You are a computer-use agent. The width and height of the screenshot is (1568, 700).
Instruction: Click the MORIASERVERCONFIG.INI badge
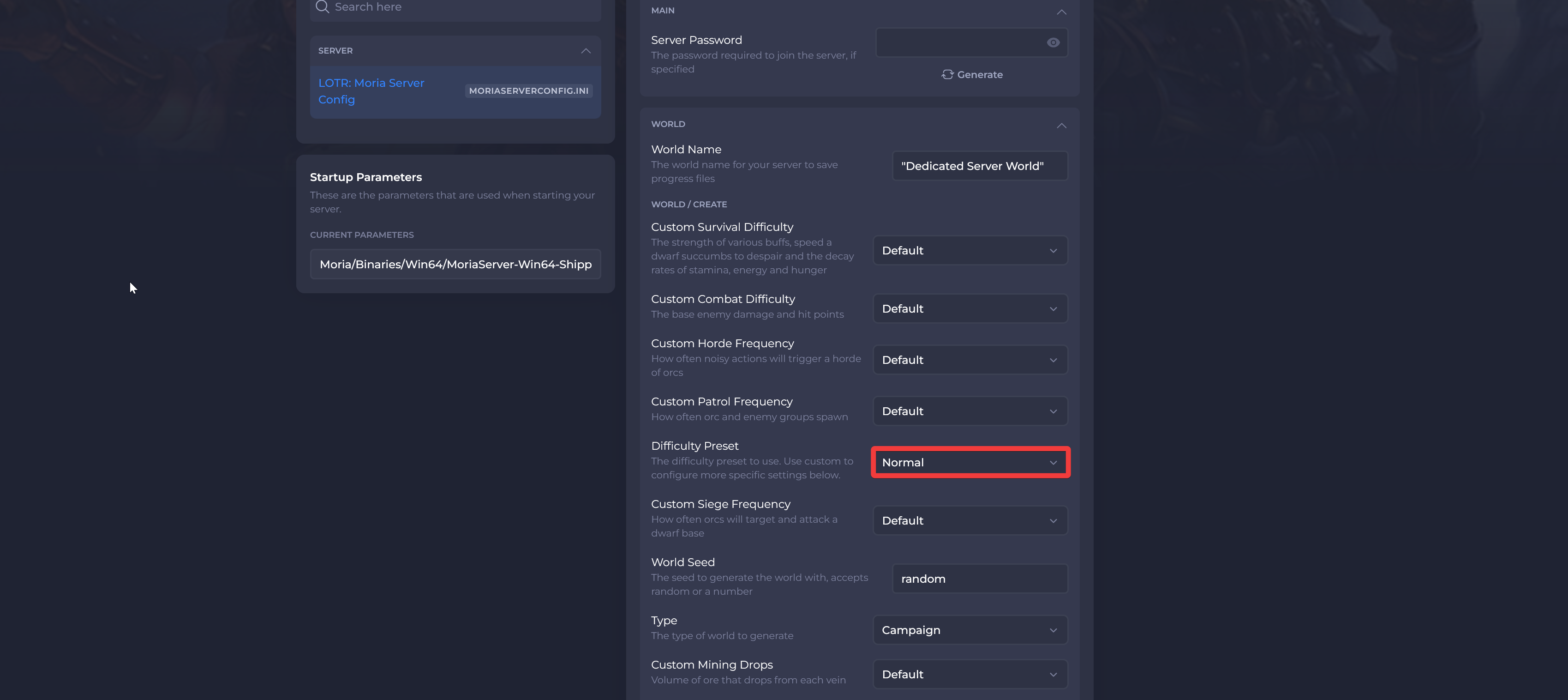[x=528, y=91]
